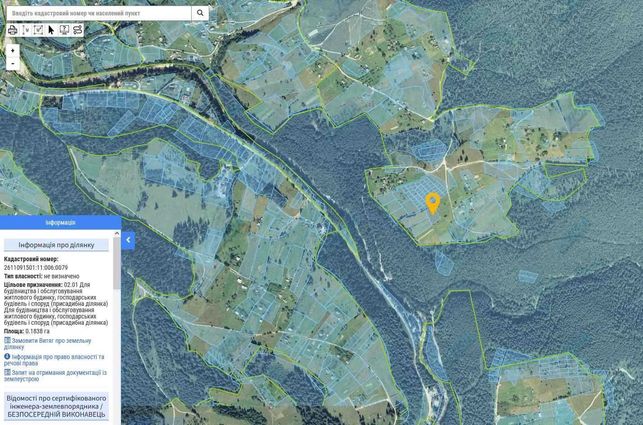Screen dimensions: 643x425
Task: Collapse the info panel with blue chevron
Action: point(128,240)
